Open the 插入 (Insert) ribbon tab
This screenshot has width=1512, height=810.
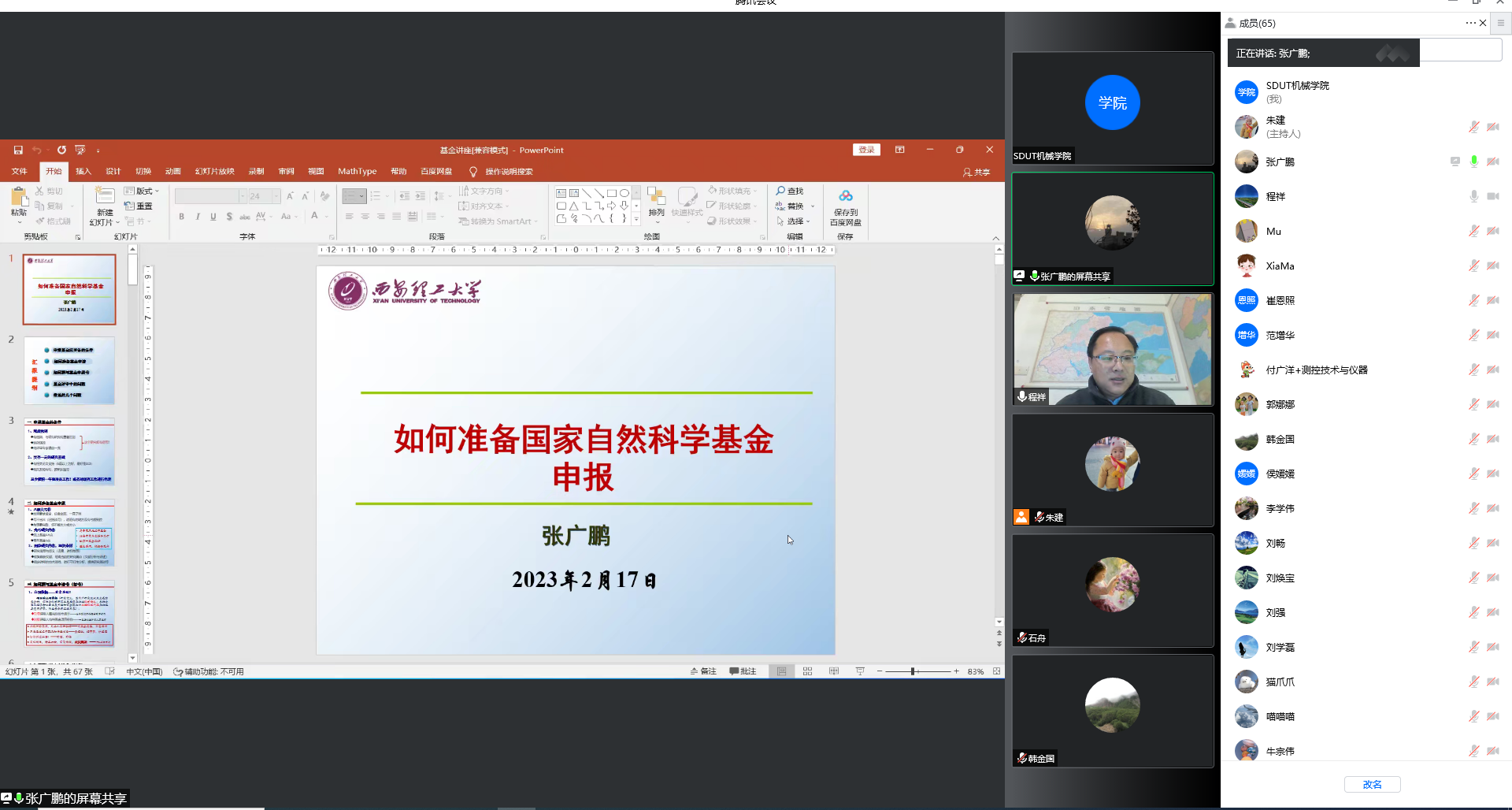(x=83, y=171)
